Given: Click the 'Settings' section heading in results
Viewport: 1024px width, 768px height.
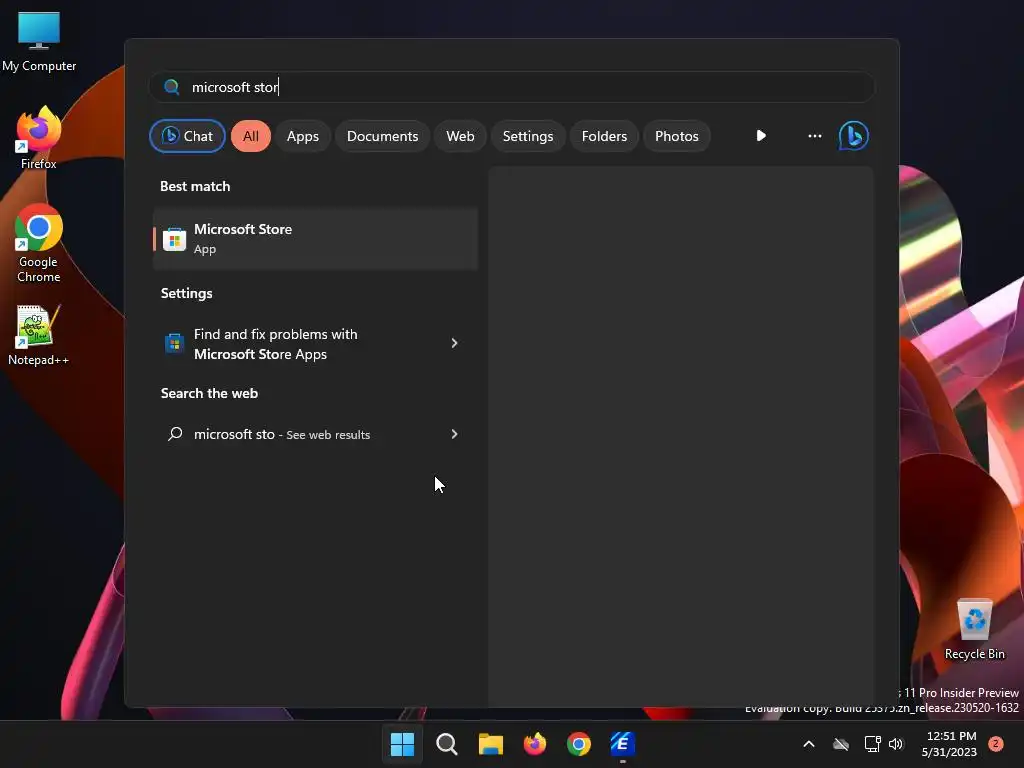Looking at the screenshot, I should [186, 293].
